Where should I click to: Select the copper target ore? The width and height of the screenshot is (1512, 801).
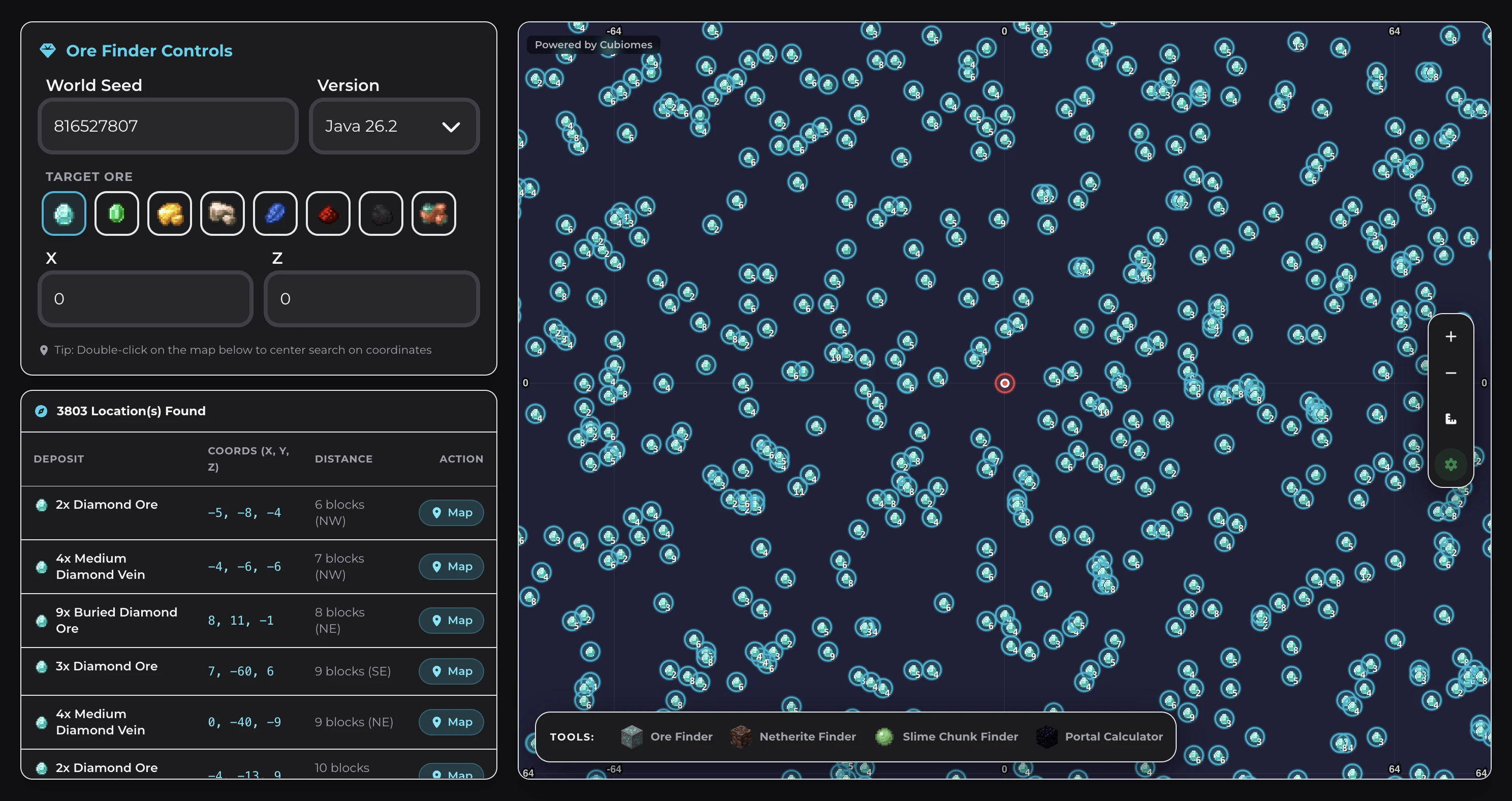(434, 213)
